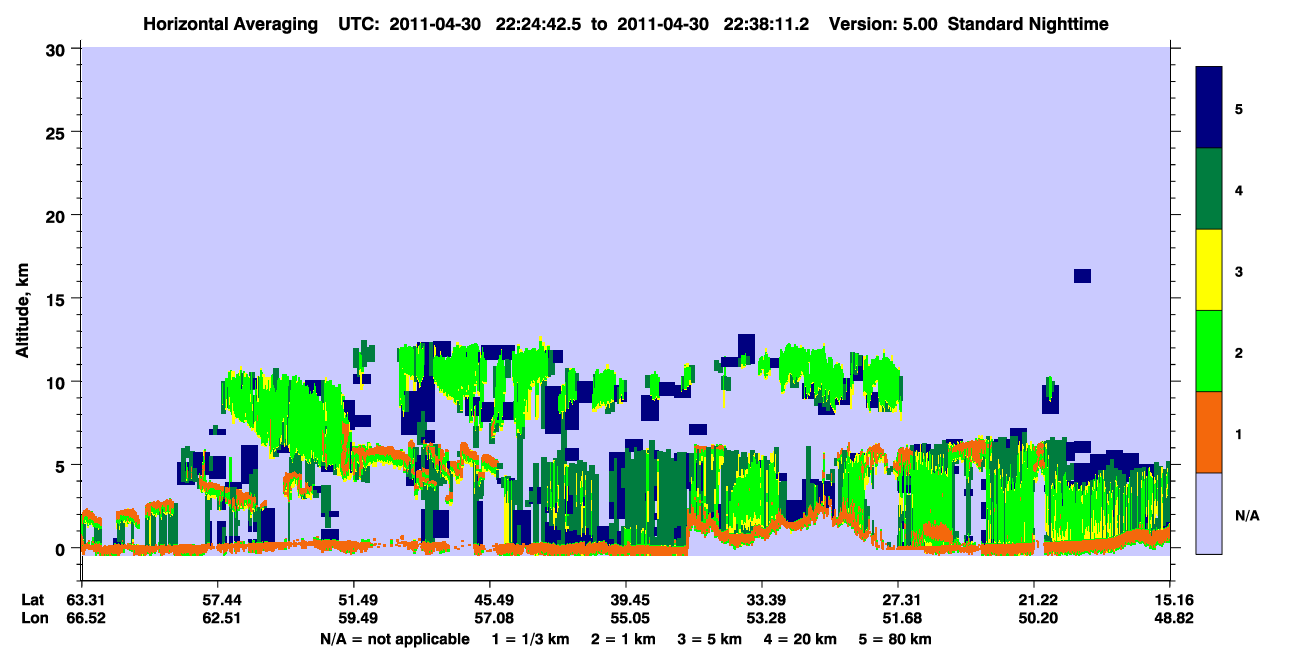This screenshot has height=667, width=1300.
Task: Click the orange colorbar segment labeled 1
Action: pyautogui.click(x=1209, y=432)
